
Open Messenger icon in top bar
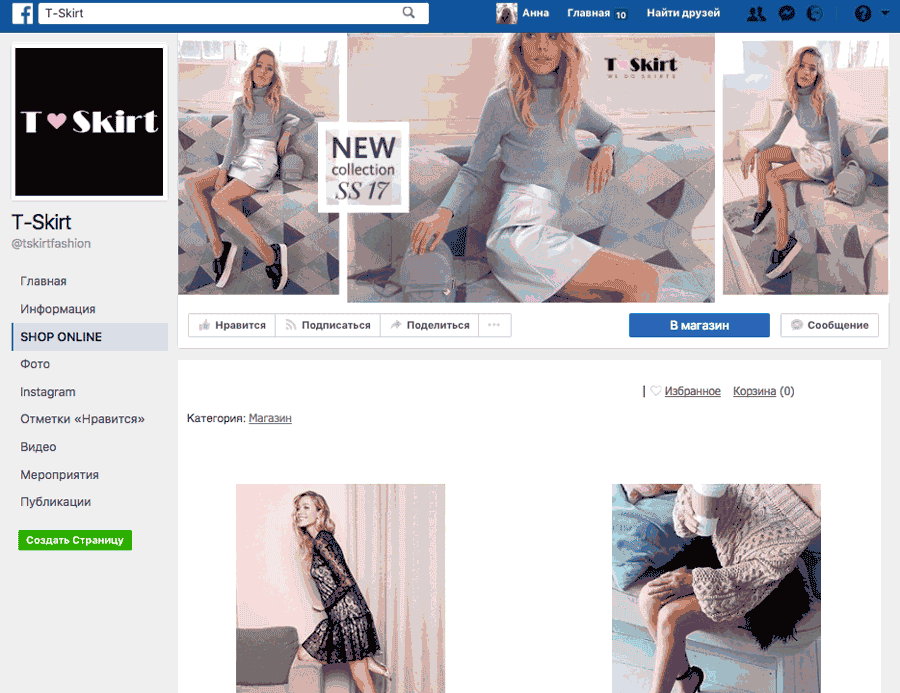pyautogui.click(x=786, y=13)
